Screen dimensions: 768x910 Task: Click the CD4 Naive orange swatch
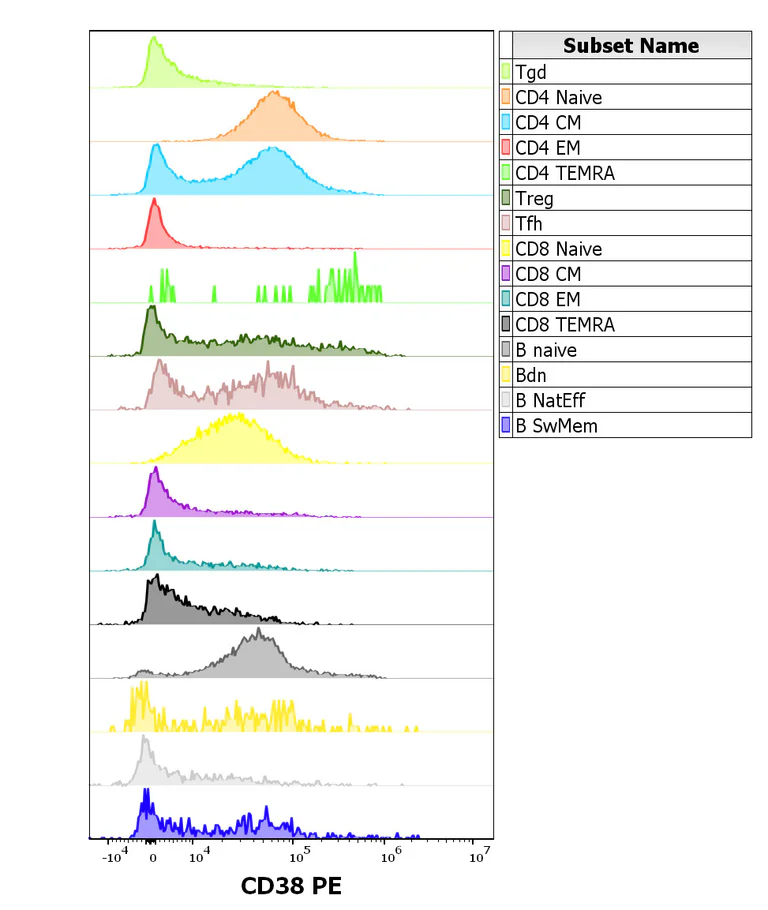click(506, 97)
